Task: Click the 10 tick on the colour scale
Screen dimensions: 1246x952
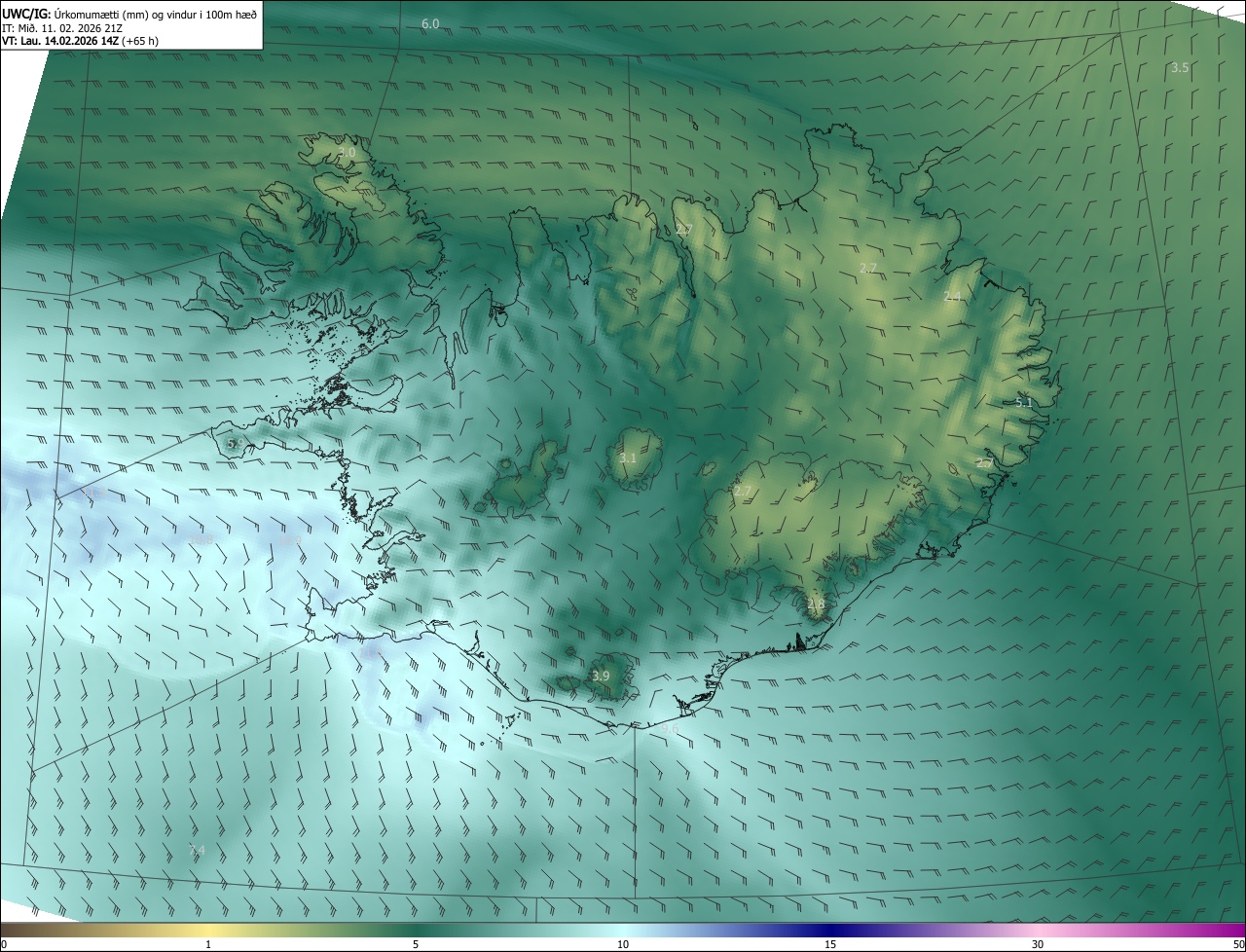Action: pos(623,944)
